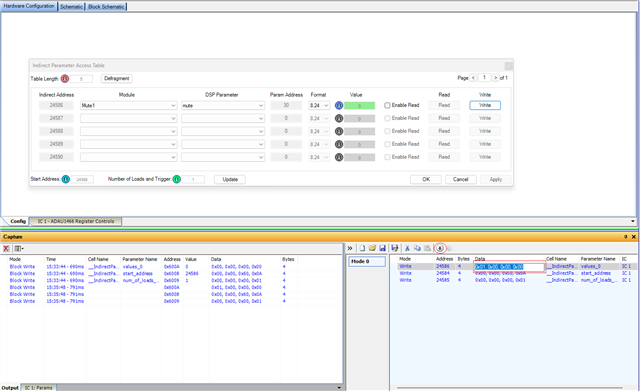This screenshot has height=391, width=640.
Task: Click the Update button
Action: 230,179
